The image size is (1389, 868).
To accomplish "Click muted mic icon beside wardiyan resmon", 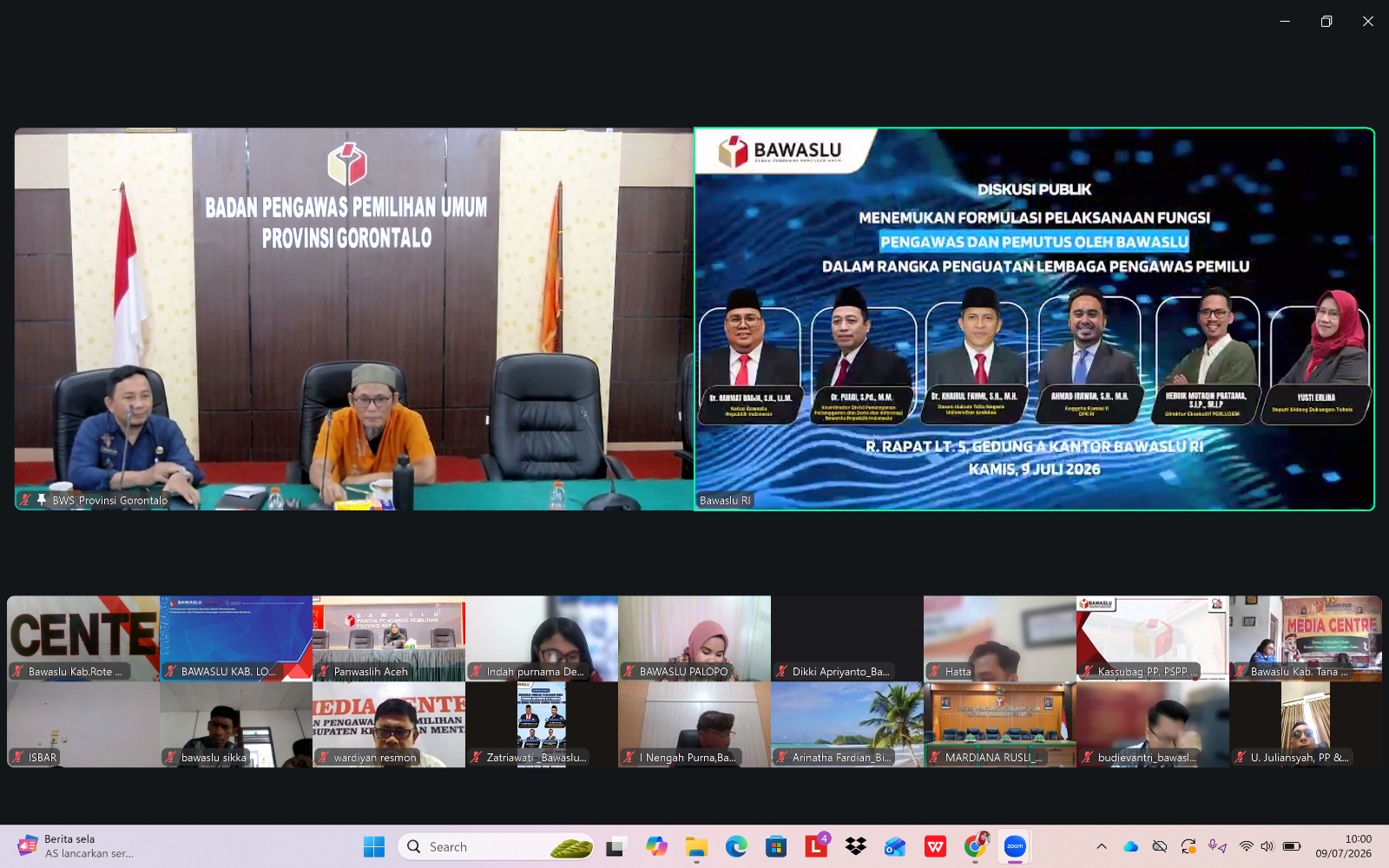I will (x=323, y=757).
